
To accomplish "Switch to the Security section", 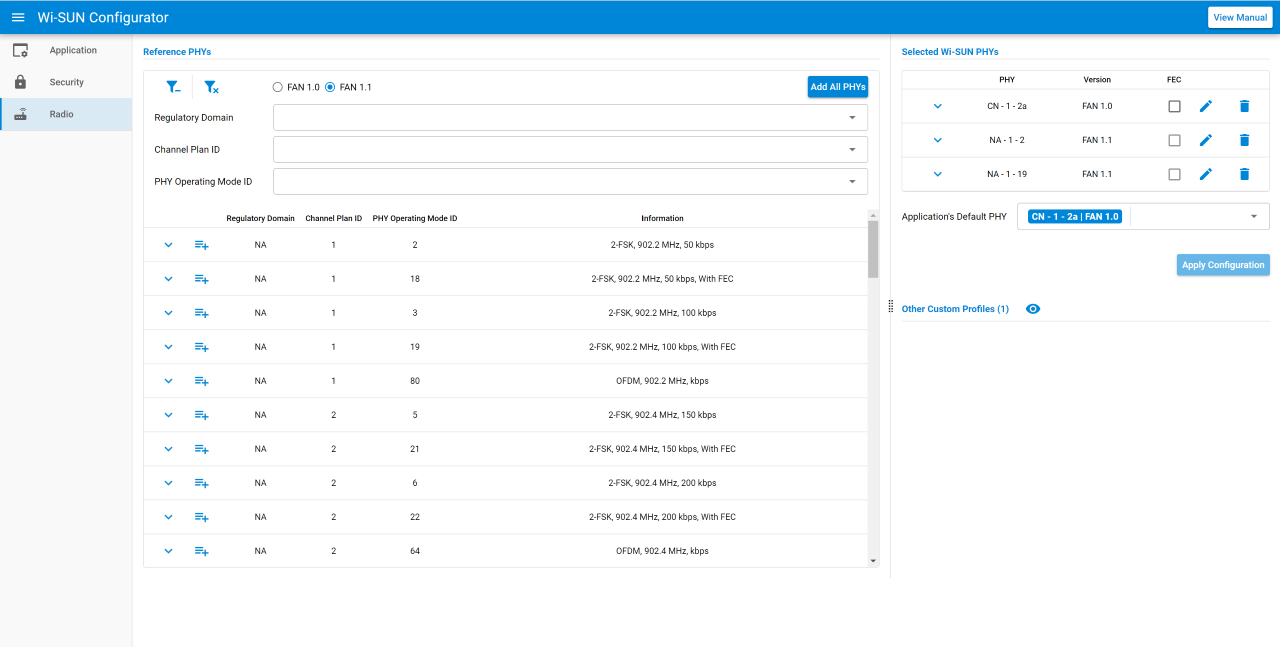I will tap(66, 81).
